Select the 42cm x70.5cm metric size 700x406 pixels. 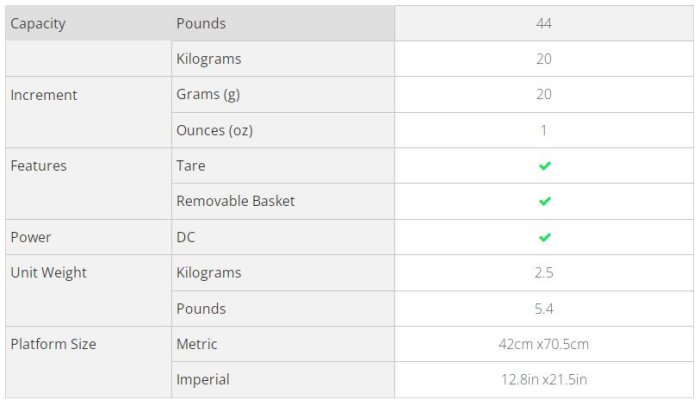pyautogui.click(x=544, y=344)
